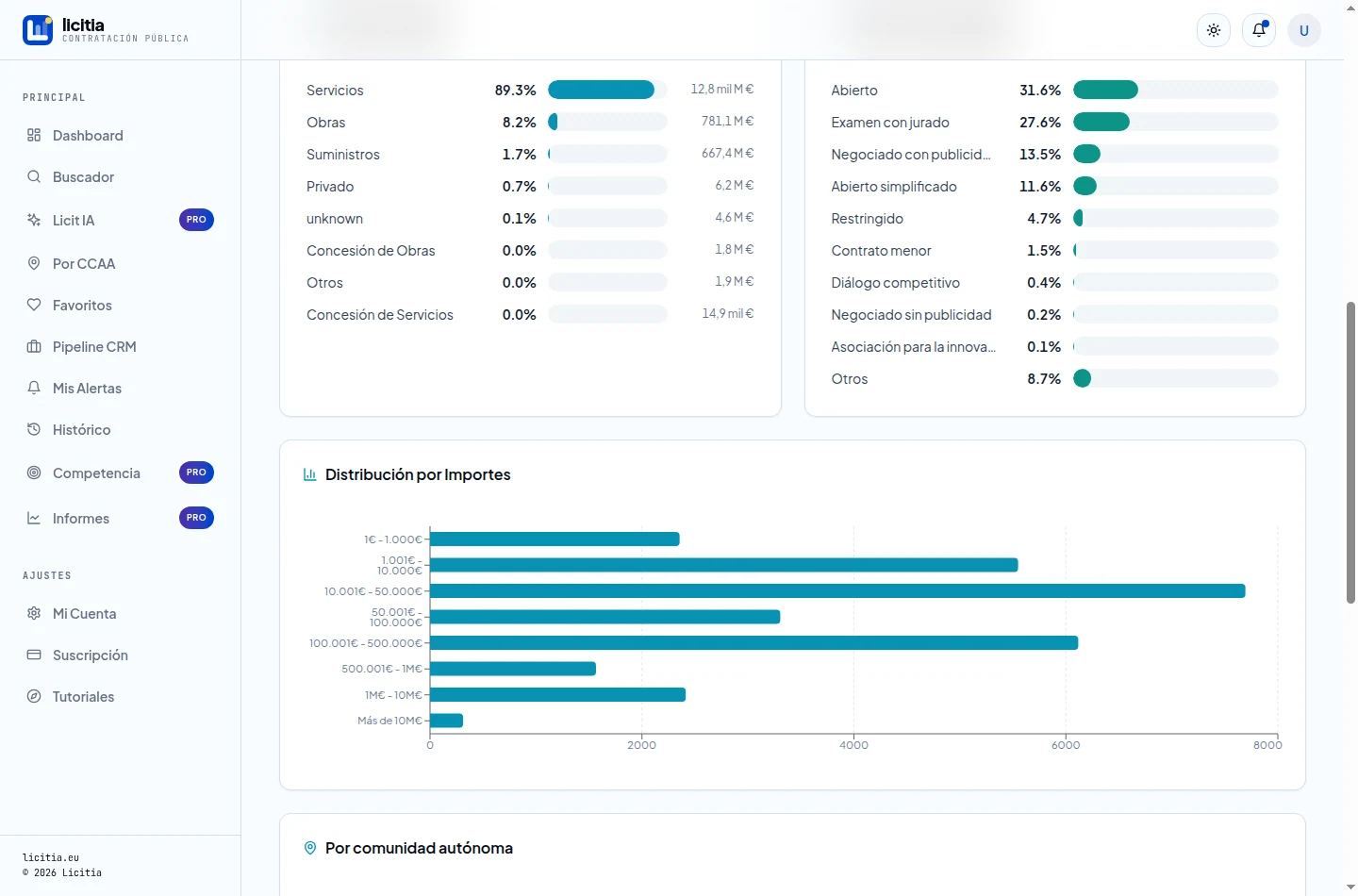
Task: Click the 1€ - 1.000€ chart bar
Action: point(555,539)
